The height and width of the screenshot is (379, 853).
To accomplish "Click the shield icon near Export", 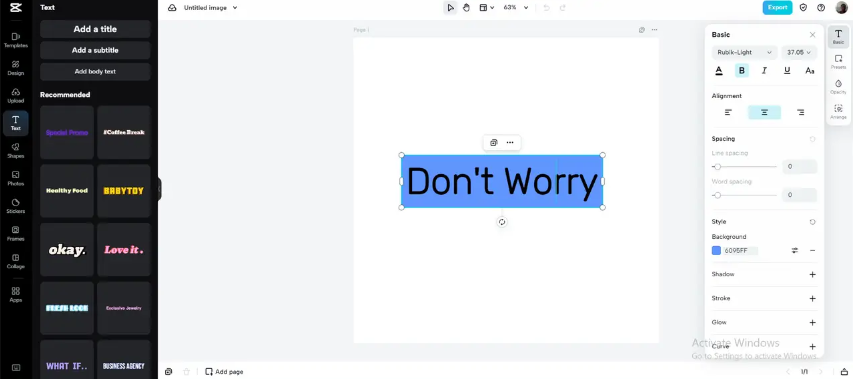I will (803, 8).
